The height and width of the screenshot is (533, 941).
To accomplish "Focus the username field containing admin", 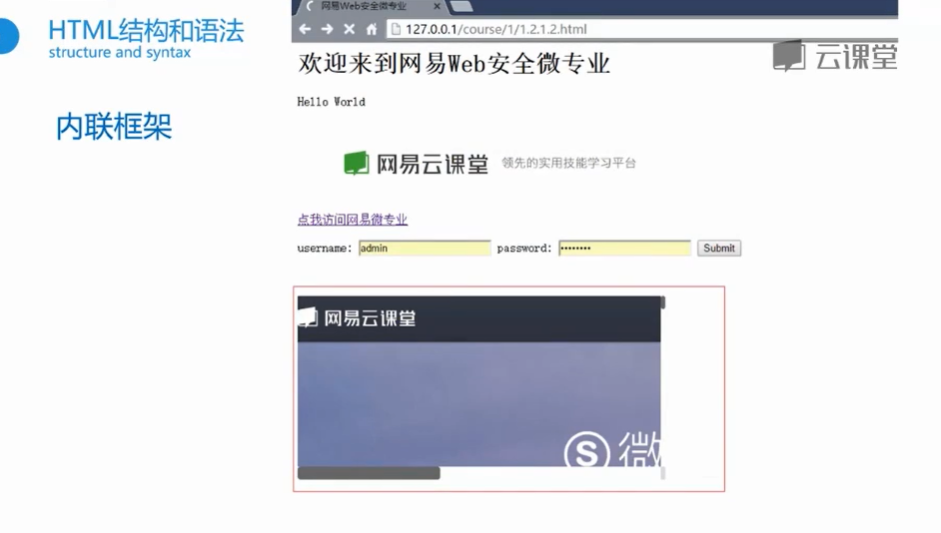I will click(x=424, y=248).
